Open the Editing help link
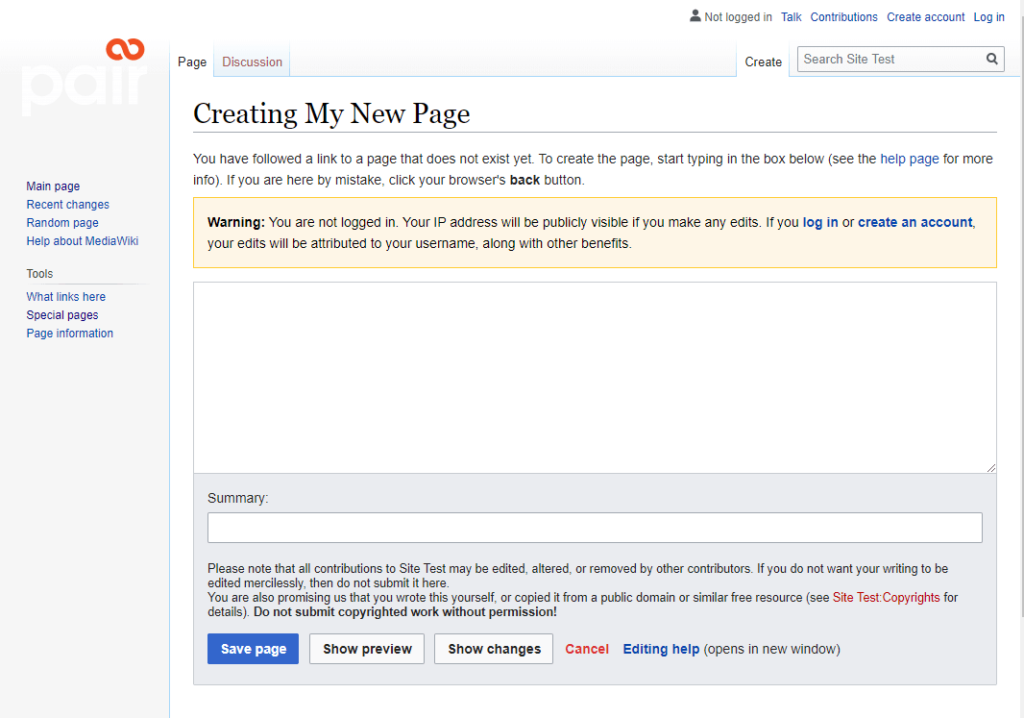The height and width of the screenshot is (718, 1024). coord(661,649)
